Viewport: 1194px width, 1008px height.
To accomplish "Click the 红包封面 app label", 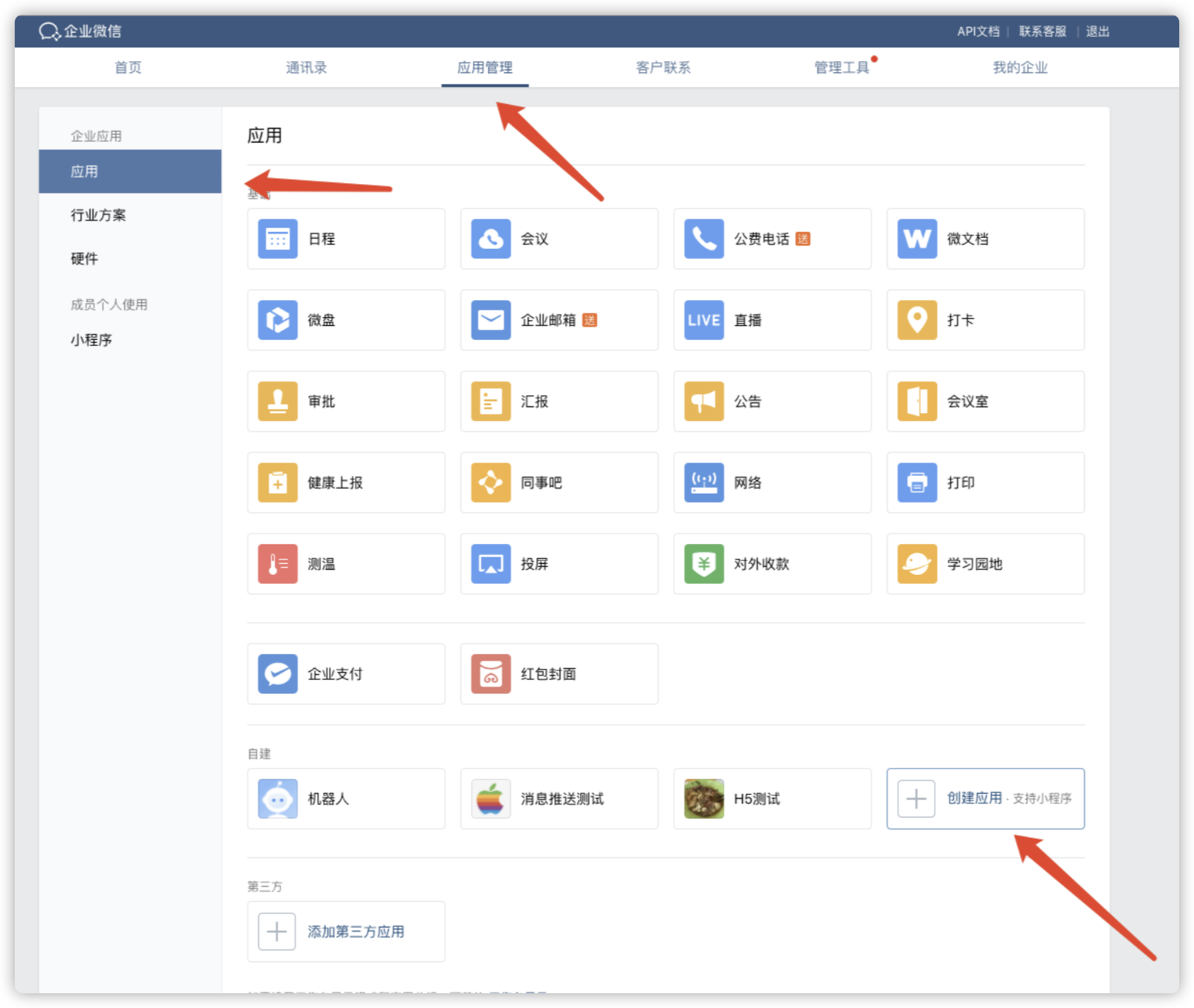I will (548, 674).
